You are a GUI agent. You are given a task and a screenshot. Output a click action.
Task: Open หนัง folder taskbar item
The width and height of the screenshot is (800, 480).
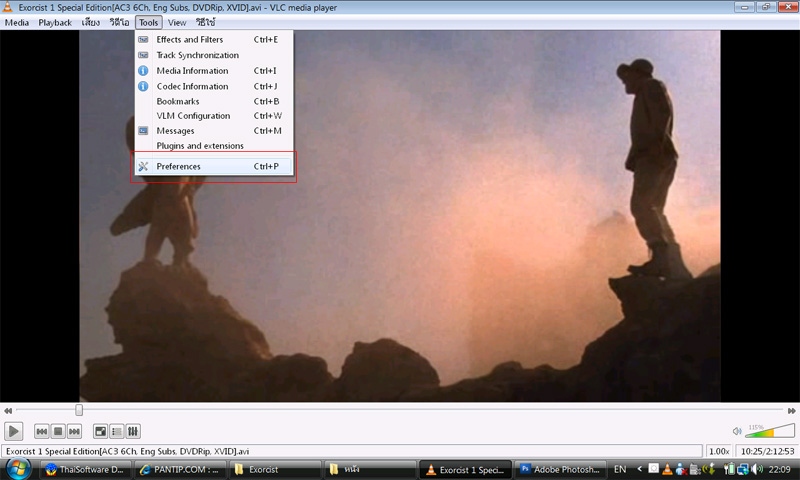[369, 469]
